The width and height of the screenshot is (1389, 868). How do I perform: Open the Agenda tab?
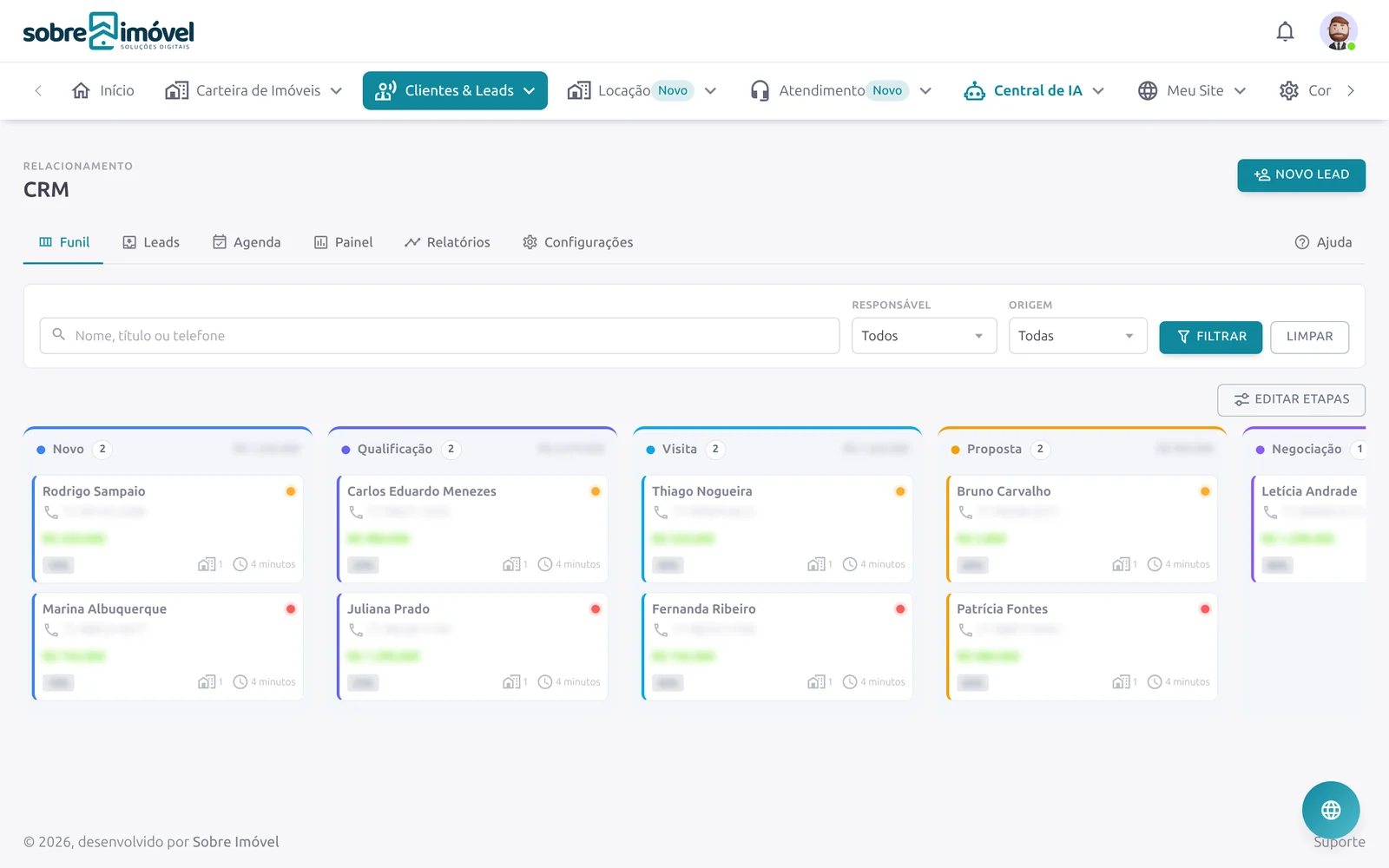[247, 242]
